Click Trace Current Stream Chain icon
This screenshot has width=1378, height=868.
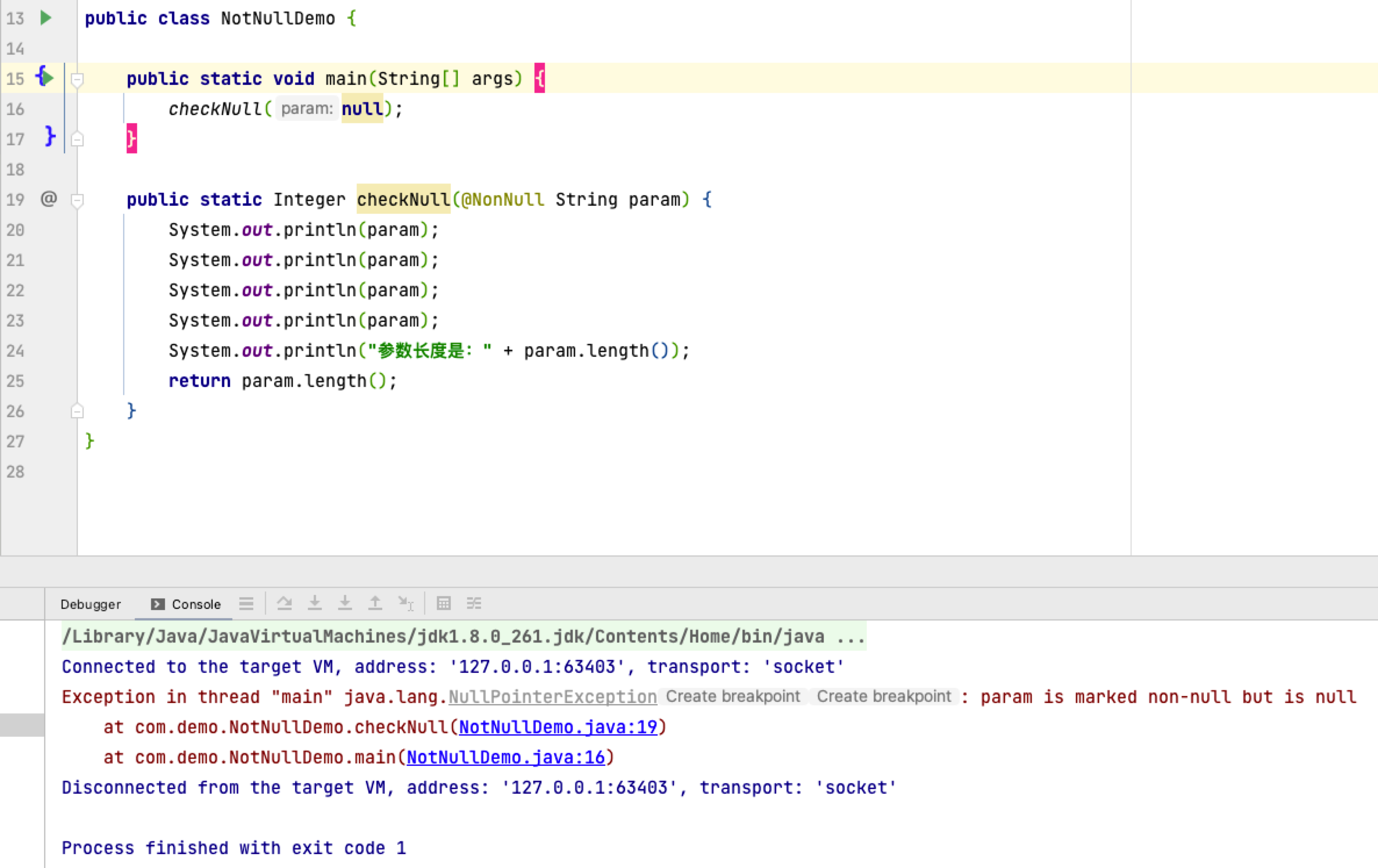[474, 604]
